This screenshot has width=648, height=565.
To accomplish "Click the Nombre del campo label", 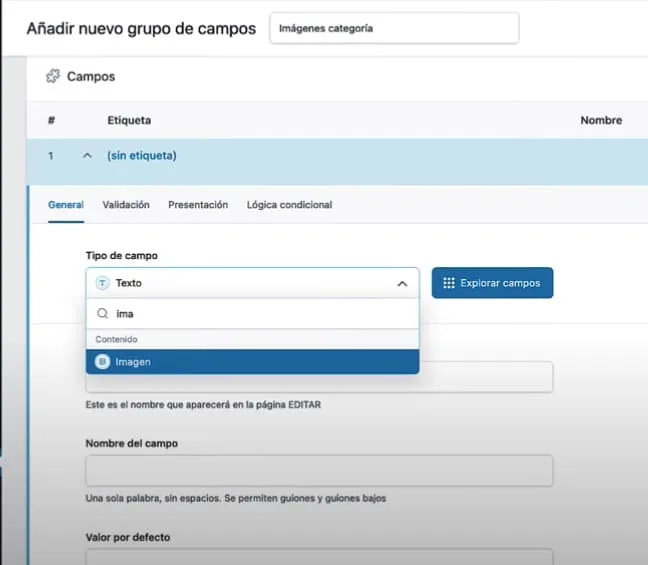I will pos(131,443).
